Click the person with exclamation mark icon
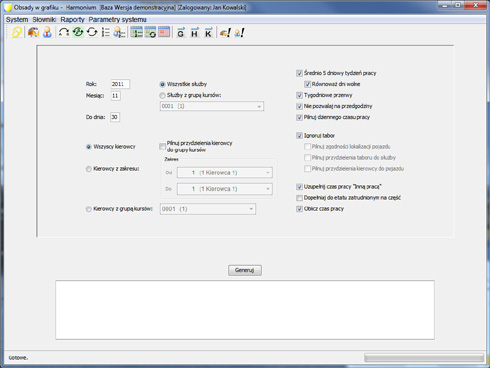This screenshot has width=490, height=368. [x=239, y=32]
